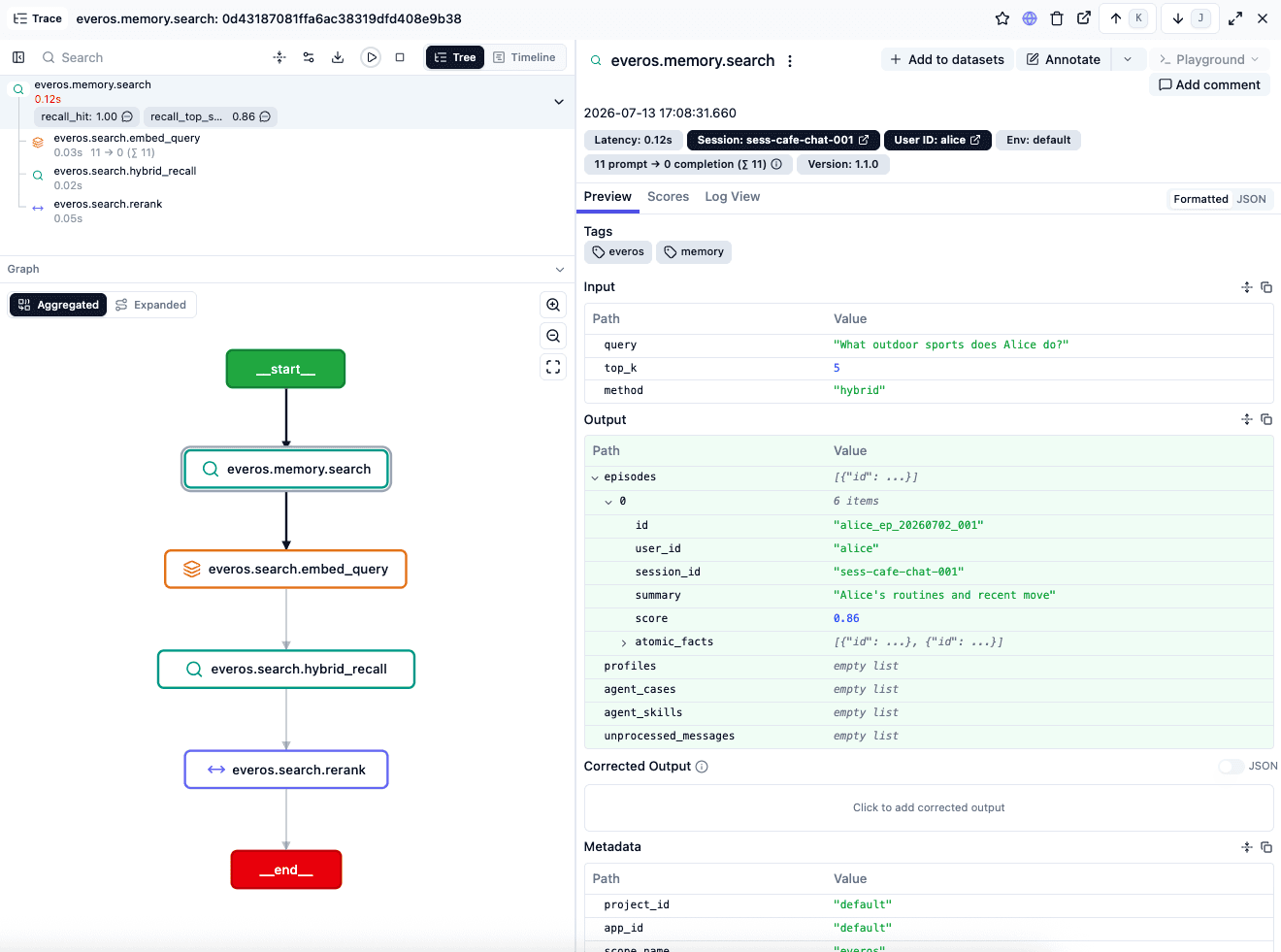Screen dimensions: 1281x952
Task: Select the everos.search.rerank graph node
Action: [x=286, y=770]
